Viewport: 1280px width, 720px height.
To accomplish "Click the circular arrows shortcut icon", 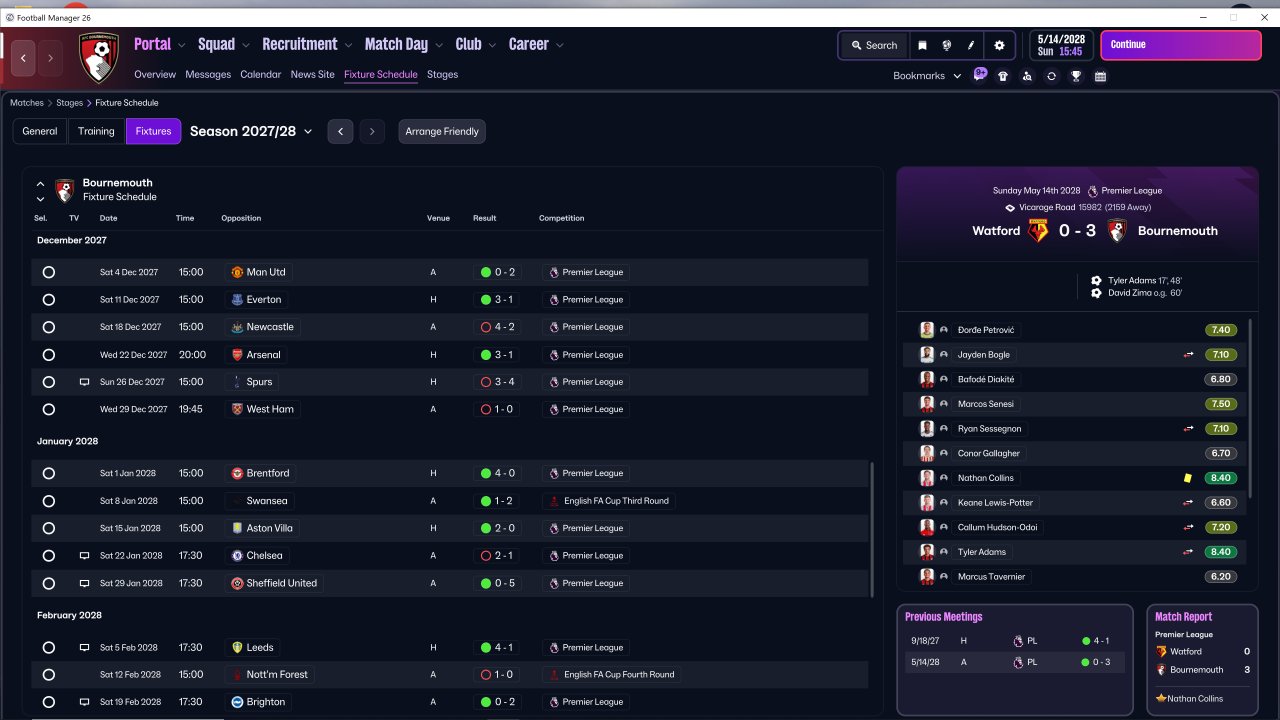I will pos(1051,76).
